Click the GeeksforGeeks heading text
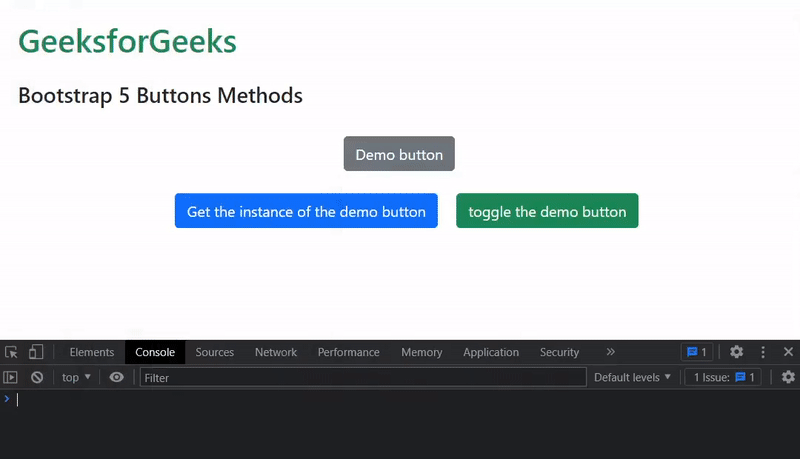 (128, 41)
